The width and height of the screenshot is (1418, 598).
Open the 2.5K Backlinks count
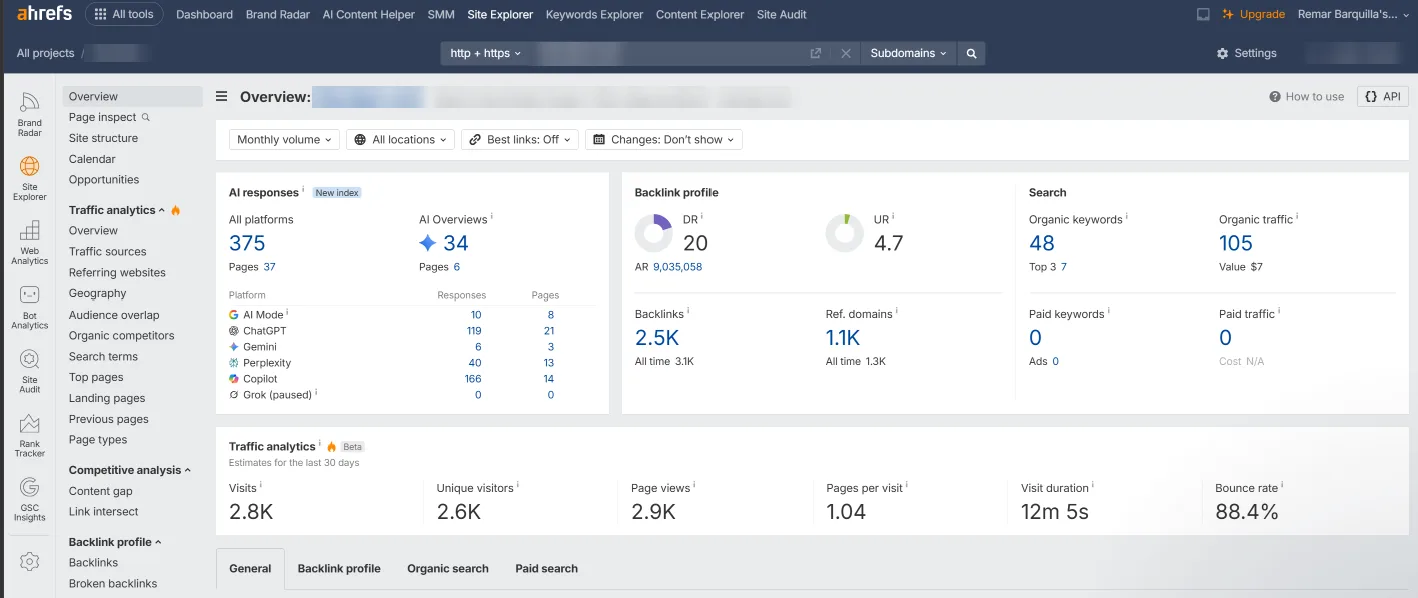657,338
